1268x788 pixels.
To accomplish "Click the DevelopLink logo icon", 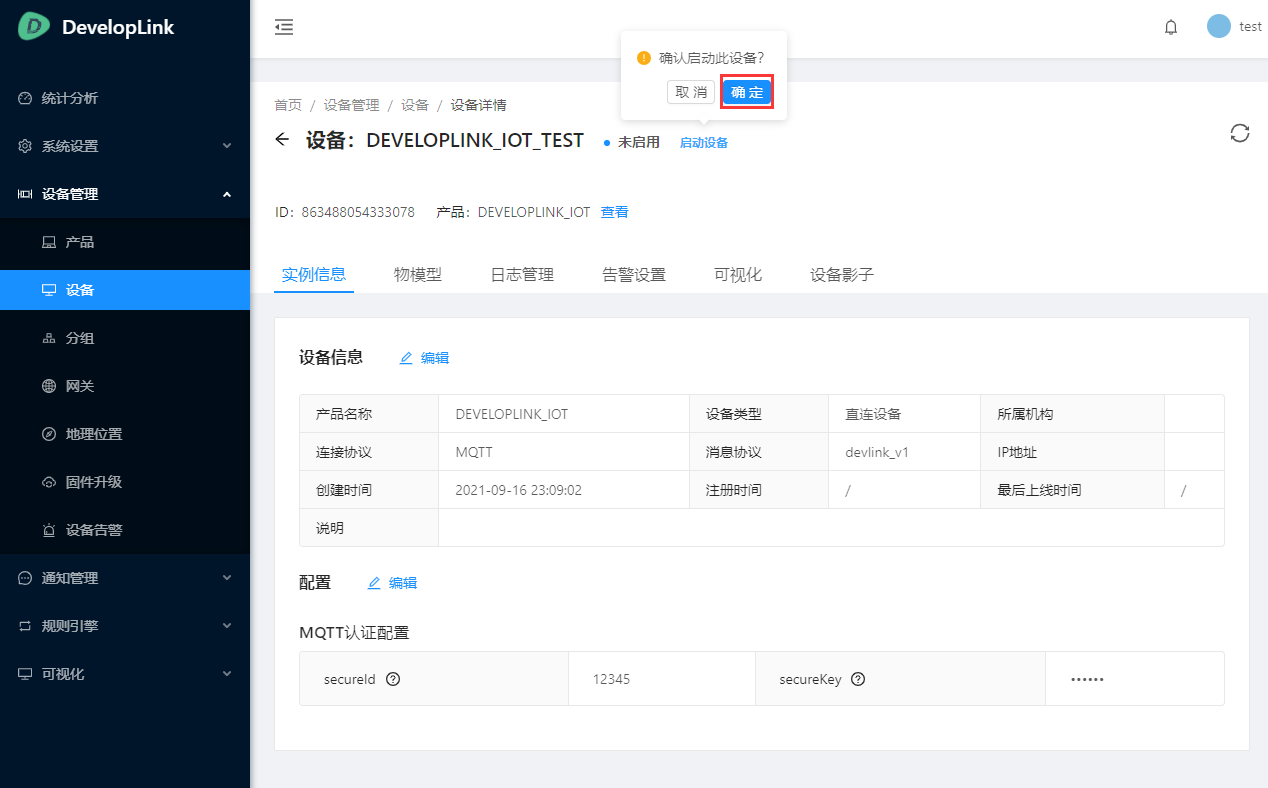I will click(34, 27).
